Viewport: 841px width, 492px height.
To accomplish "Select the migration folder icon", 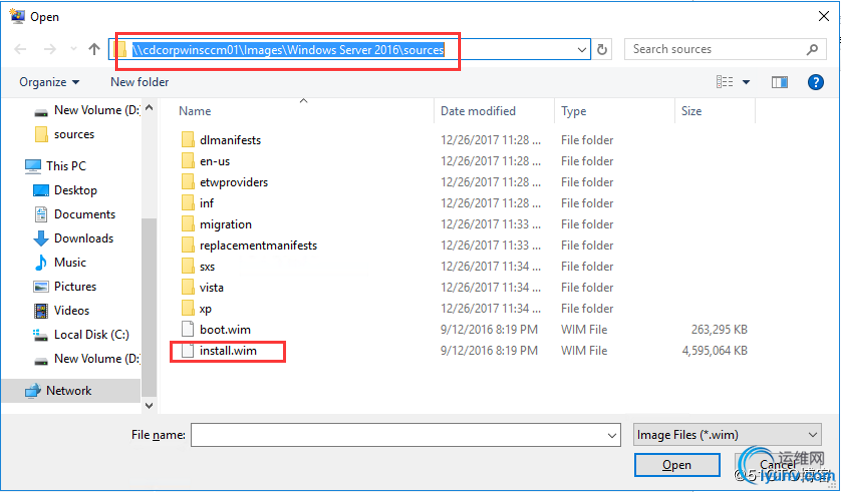I will [188, 224].
